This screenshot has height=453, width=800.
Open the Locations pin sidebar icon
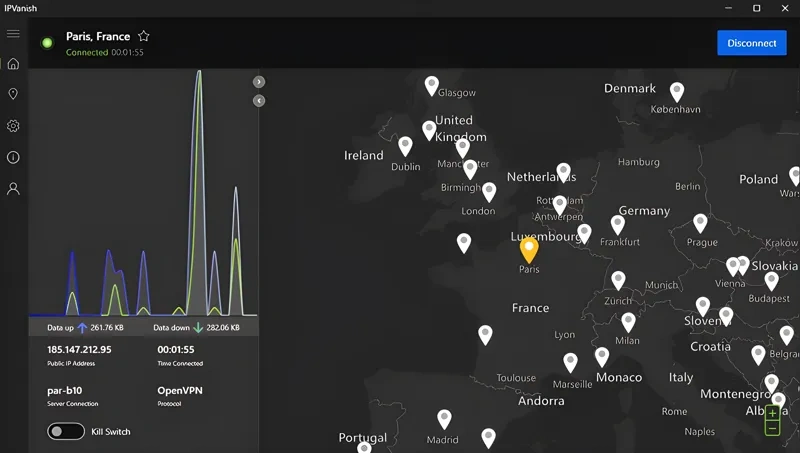coord(13,94)
